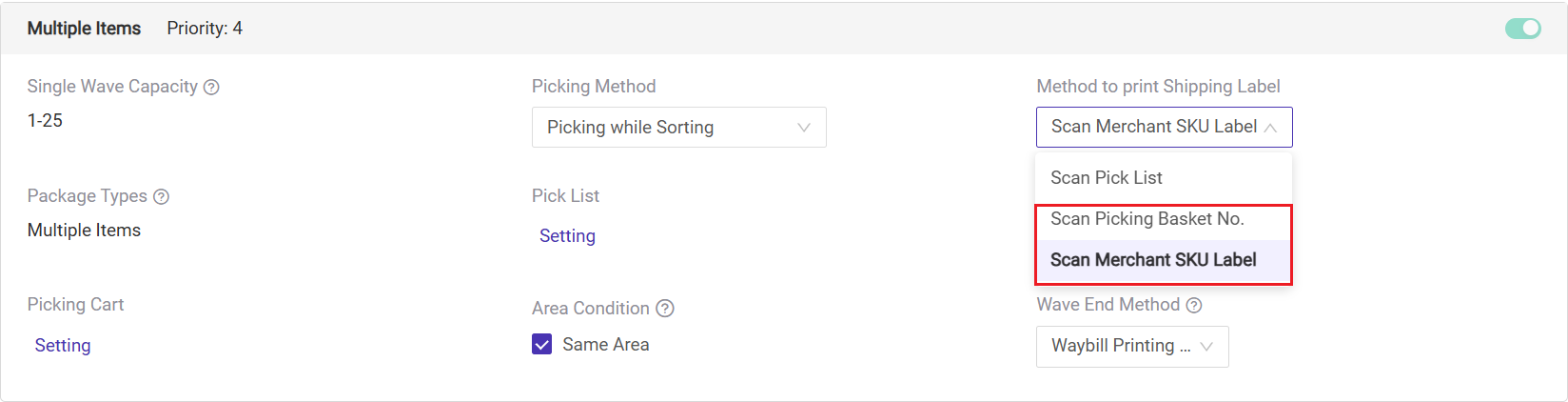Collapse the Method to print Shipping Label dropdown
1568x402 pixels.
point(1165,127)
